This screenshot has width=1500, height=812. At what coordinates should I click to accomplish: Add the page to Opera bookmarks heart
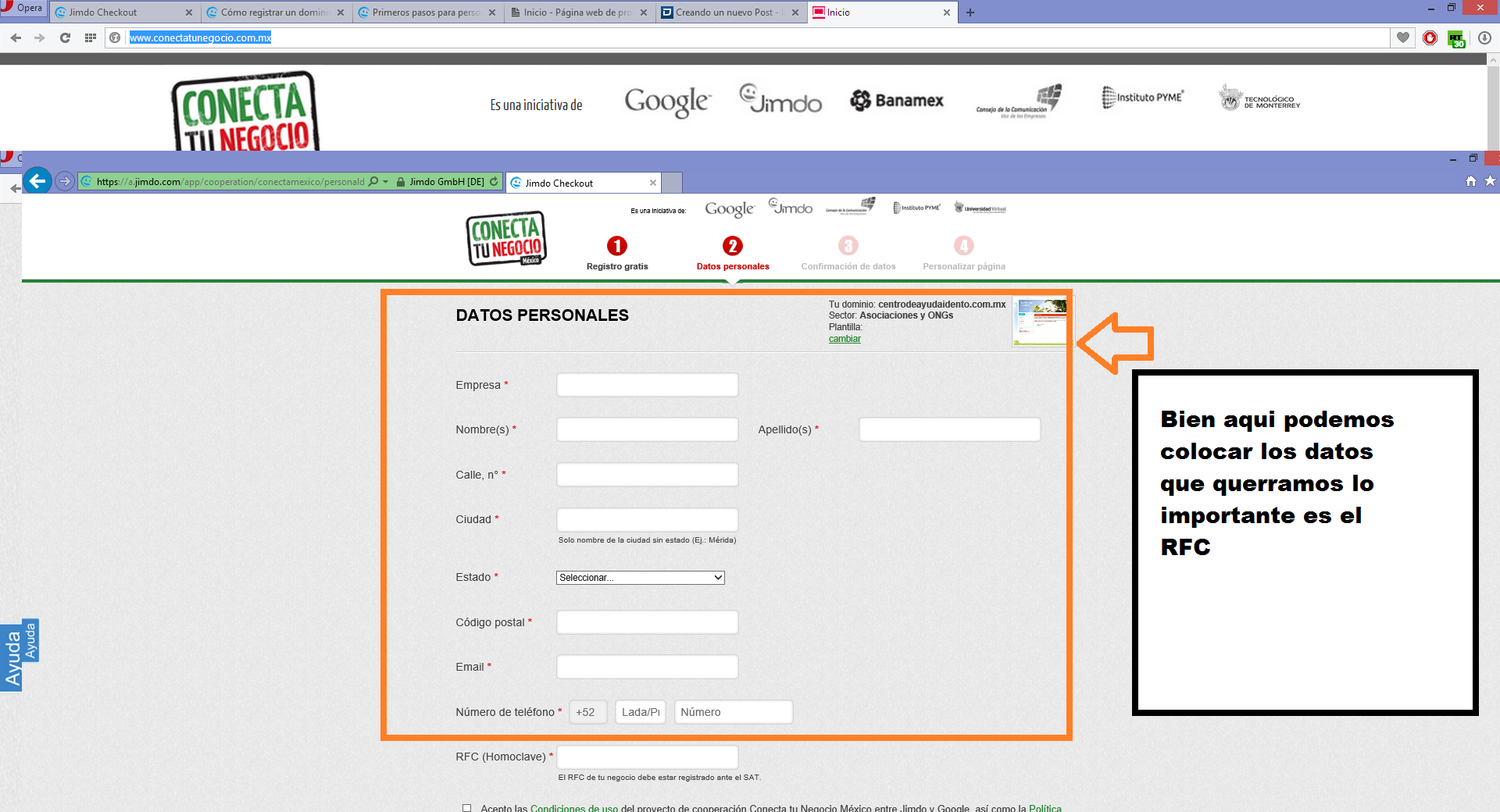click(1403, 37)
